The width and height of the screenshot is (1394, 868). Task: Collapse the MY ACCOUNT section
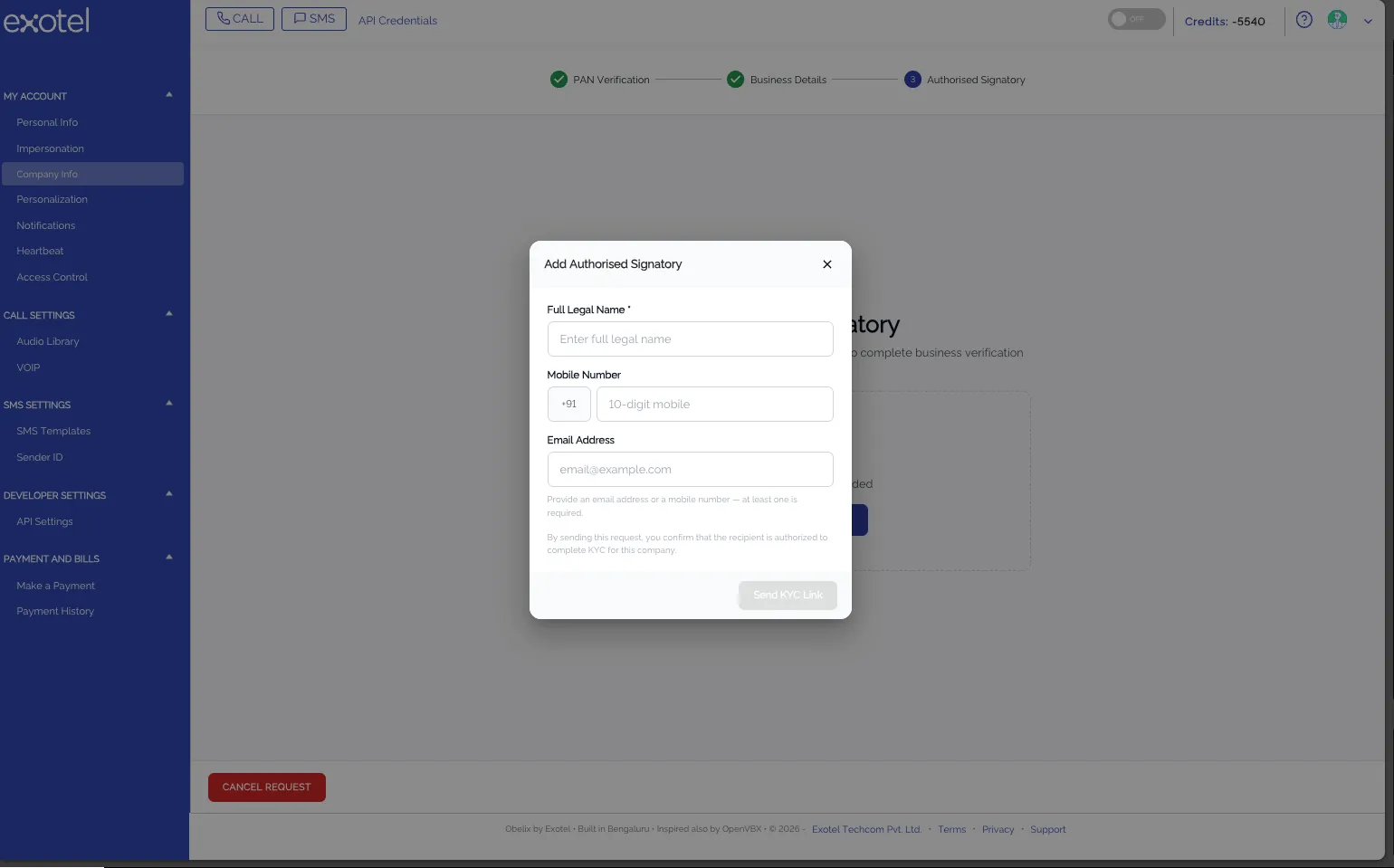(x=168, y=95)
